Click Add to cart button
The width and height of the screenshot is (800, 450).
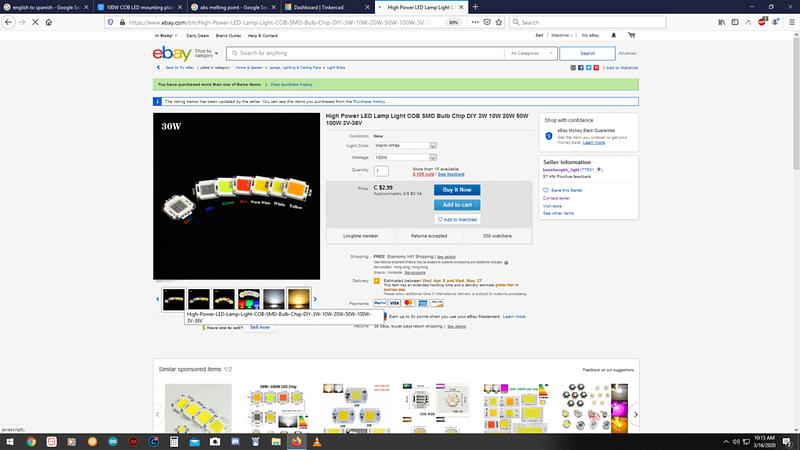tap(457, 205)
